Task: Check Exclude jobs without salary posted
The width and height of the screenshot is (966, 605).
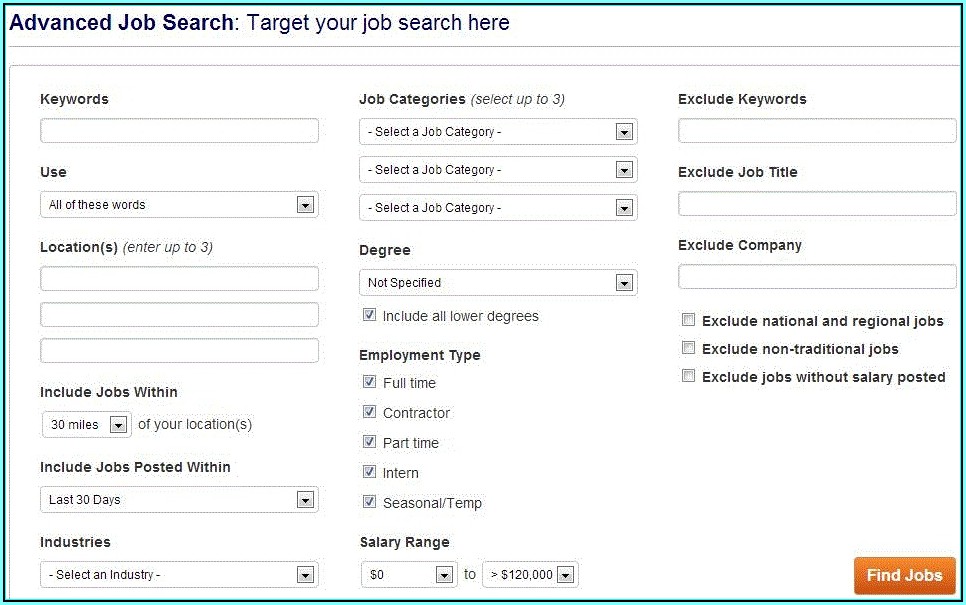Action: 688,376
